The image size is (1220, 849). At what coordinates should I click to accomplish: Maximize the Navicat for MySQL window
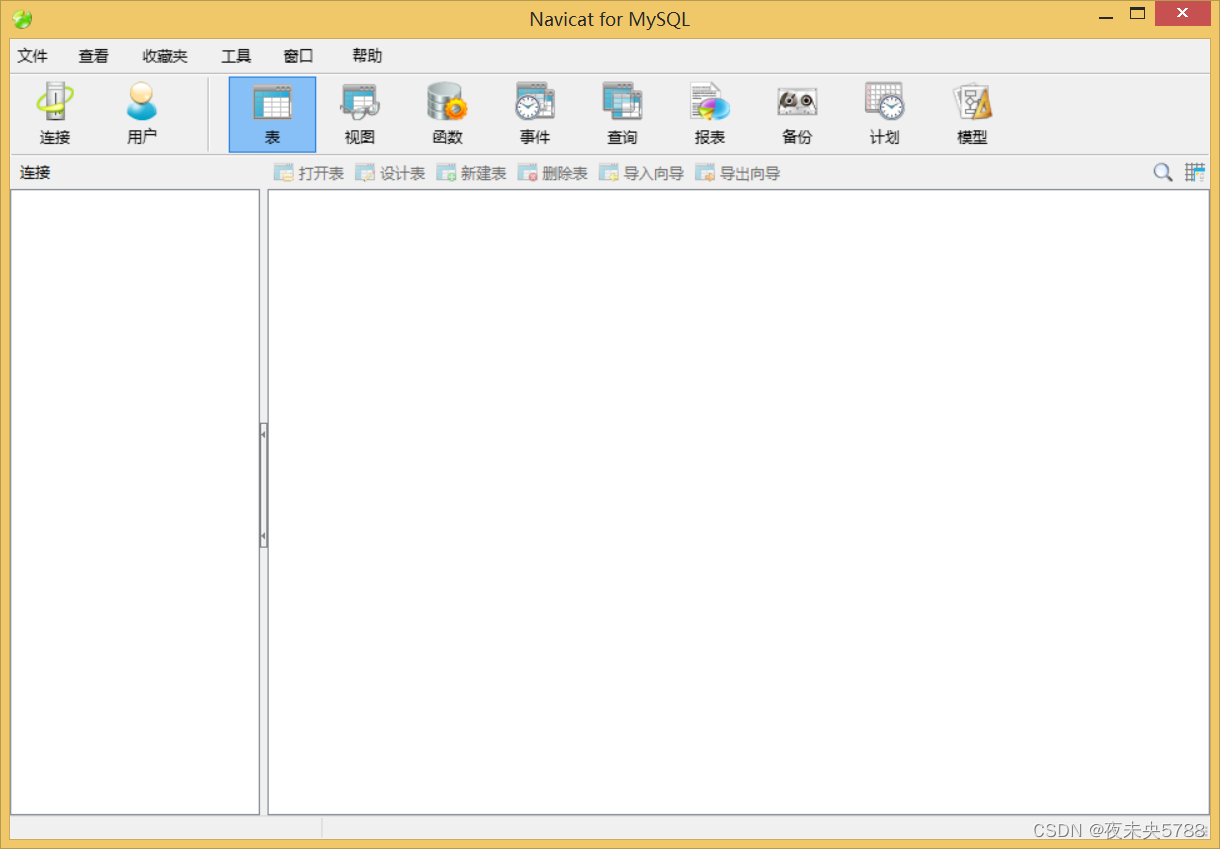pyautogui.click(x=1137, y=14)
